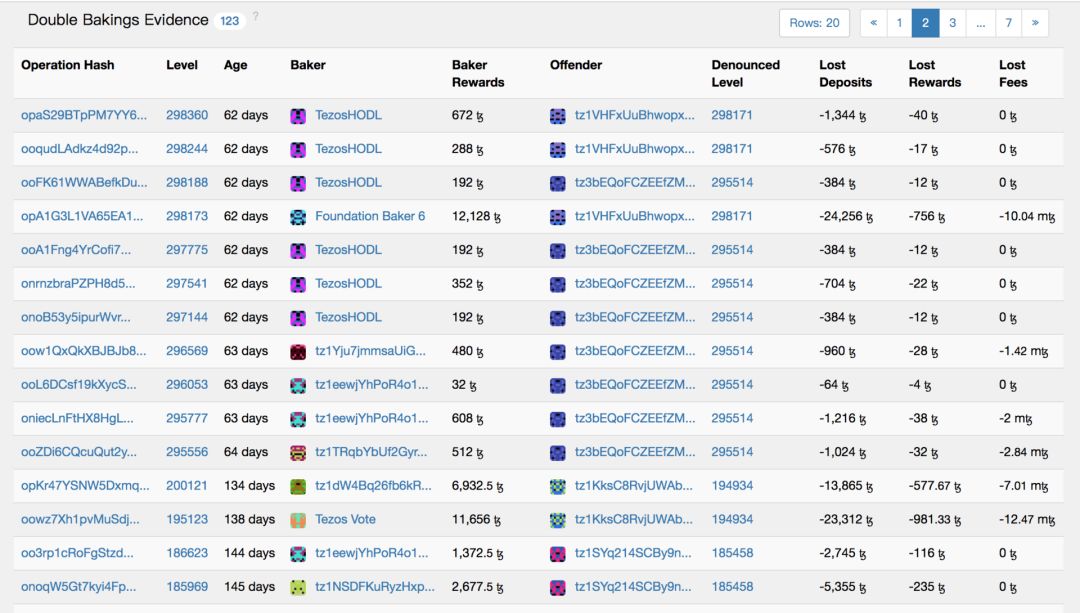The width and height of the screenshot is (1080, 613).
Task: Open the Rows: 20 selector
Action: 814,23
